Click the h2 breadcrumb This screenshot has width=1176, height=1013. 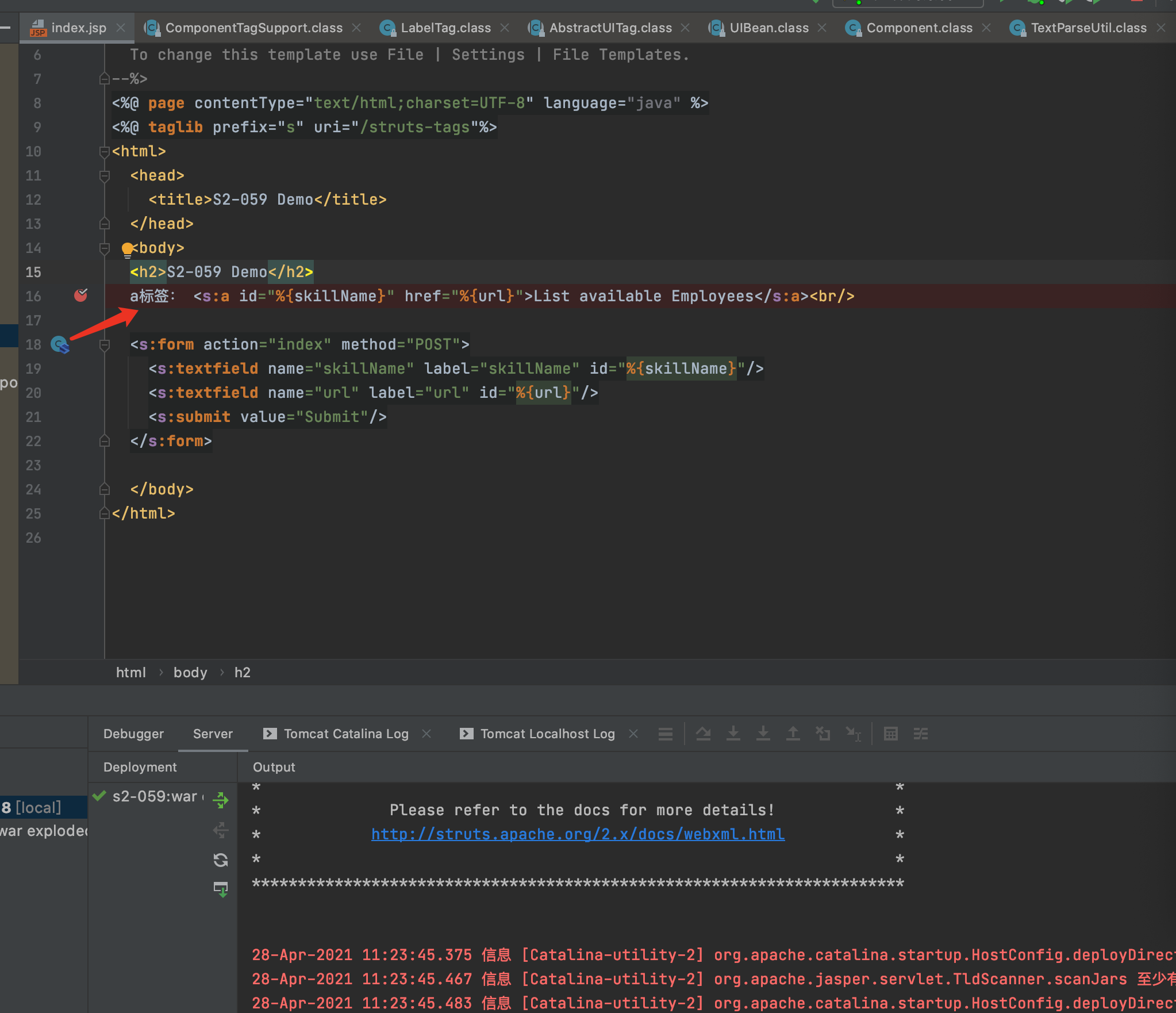(242, 672)
